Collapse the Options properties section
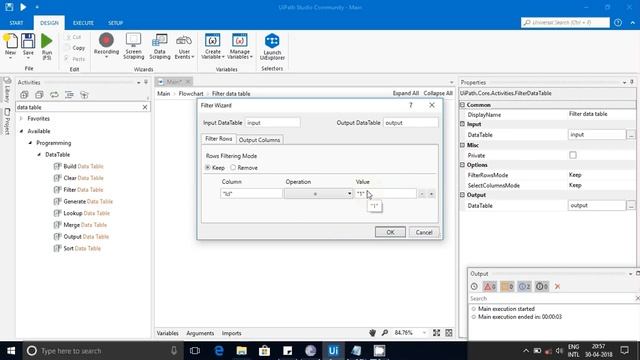640x360 pixels. [462, 165]
